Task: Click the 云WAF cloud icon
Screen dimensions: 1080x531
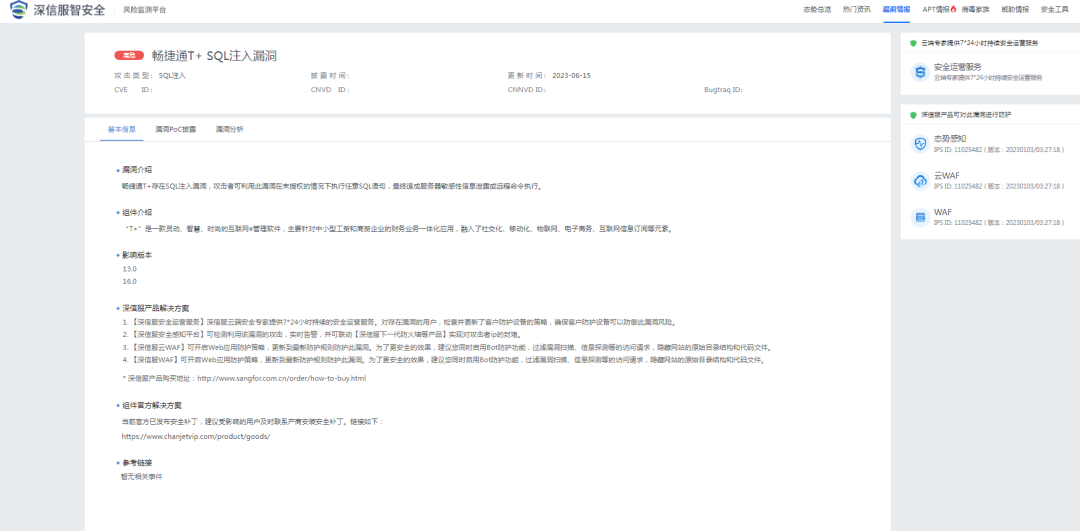Action: pos(920,180)
